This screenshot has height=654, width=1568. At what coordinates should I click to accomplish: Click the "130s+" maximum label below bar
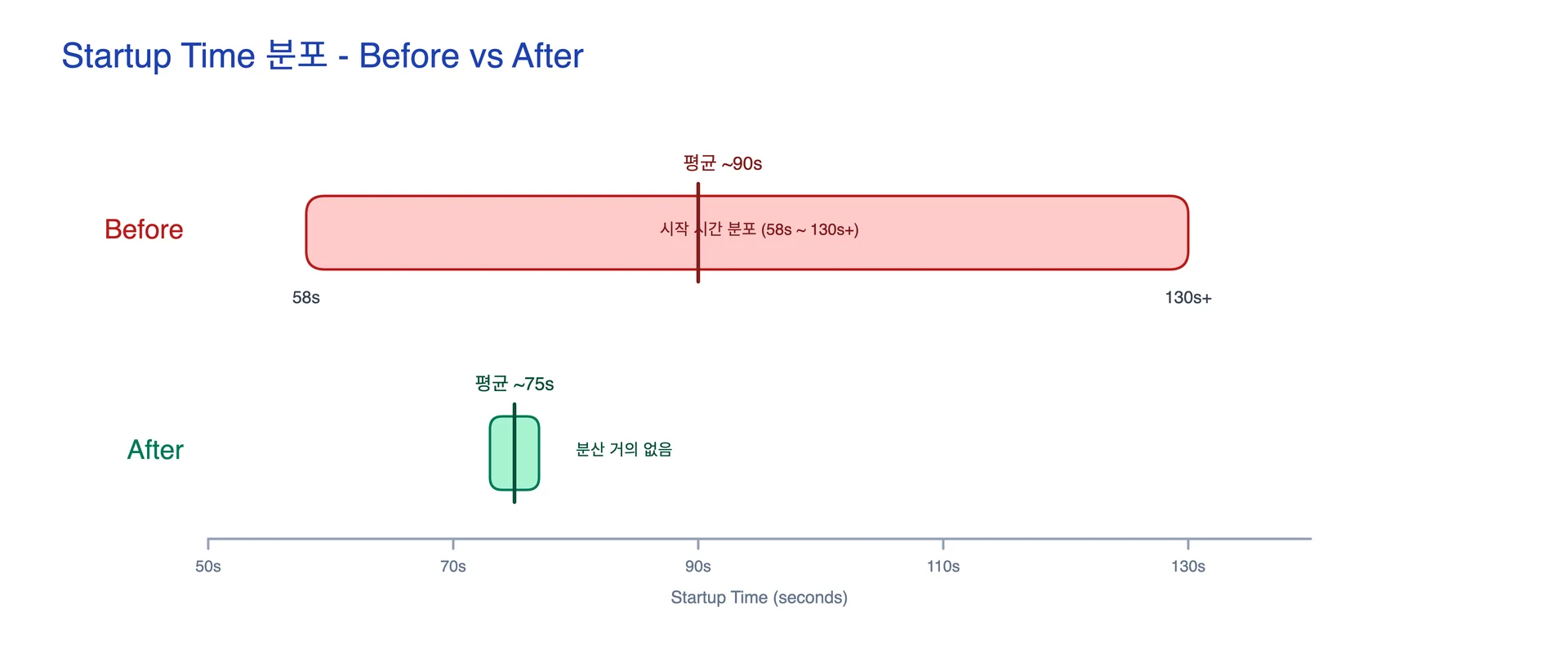click(x=1187, y=298)
